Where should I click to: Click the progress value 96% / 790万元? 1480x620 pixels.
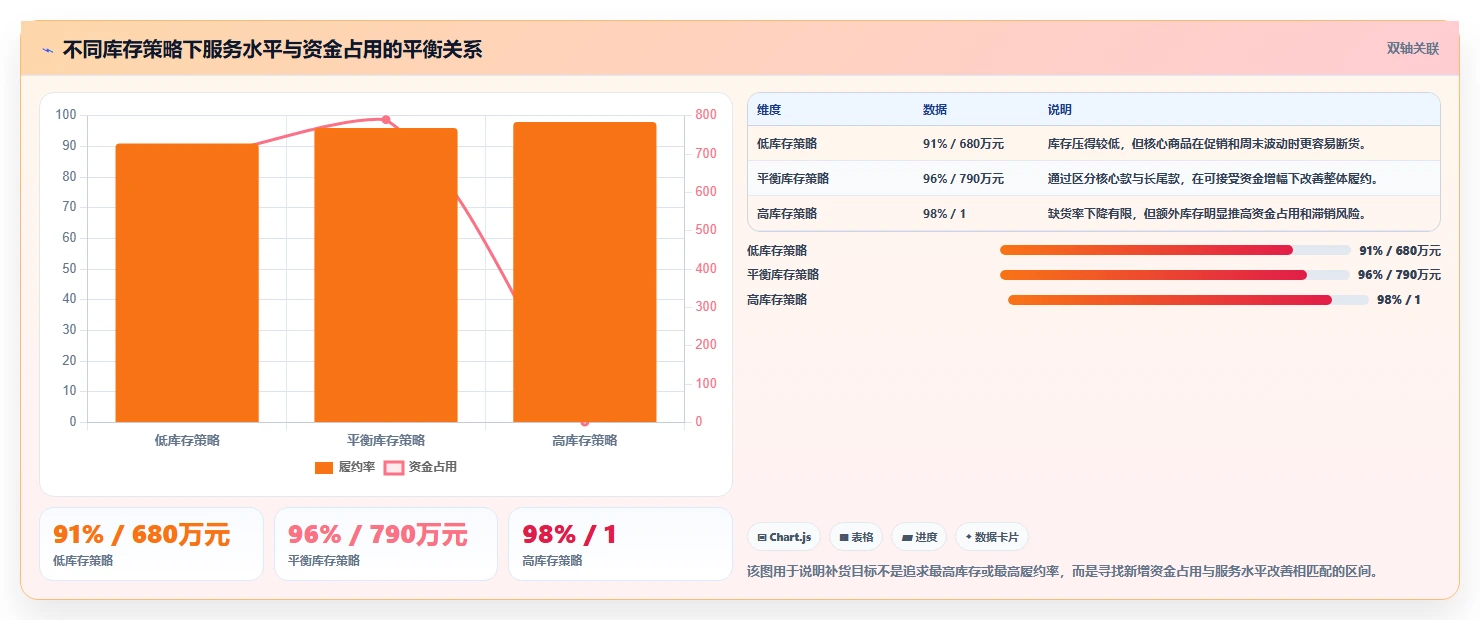[x=1400, y=274]
